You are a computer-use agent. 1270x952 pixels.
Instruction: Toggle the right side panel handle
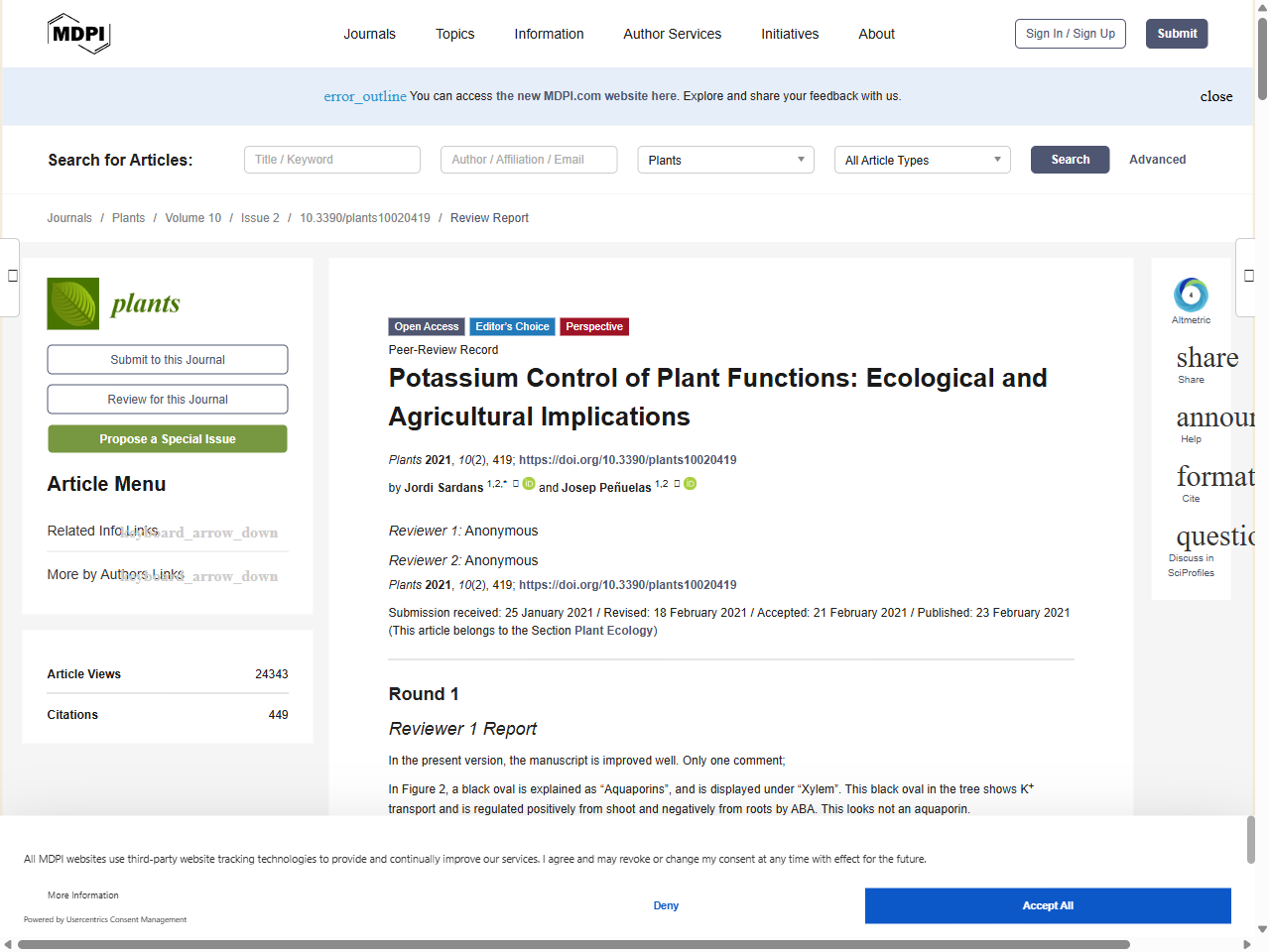point(1248,276)
